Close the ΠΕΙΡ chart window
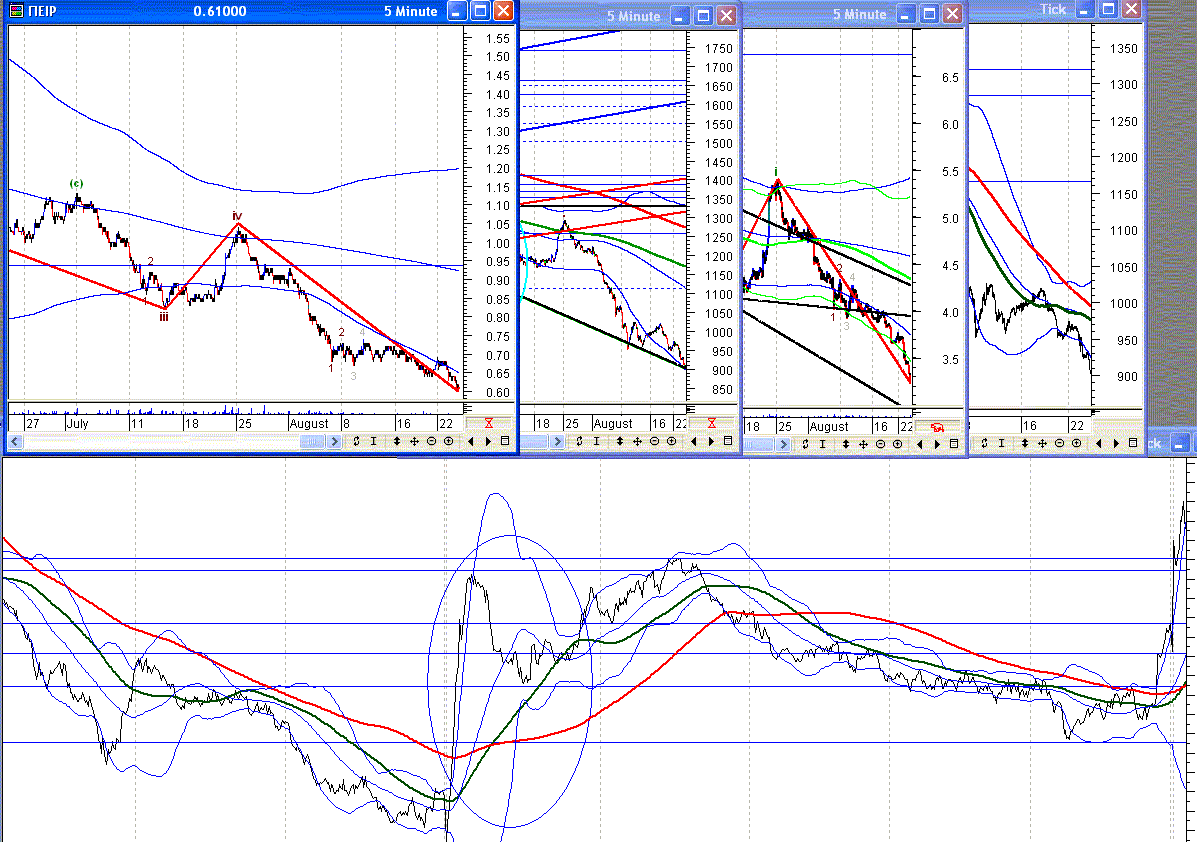The image size is (1197, 842). pyautogui.click(x=503, y=11)
